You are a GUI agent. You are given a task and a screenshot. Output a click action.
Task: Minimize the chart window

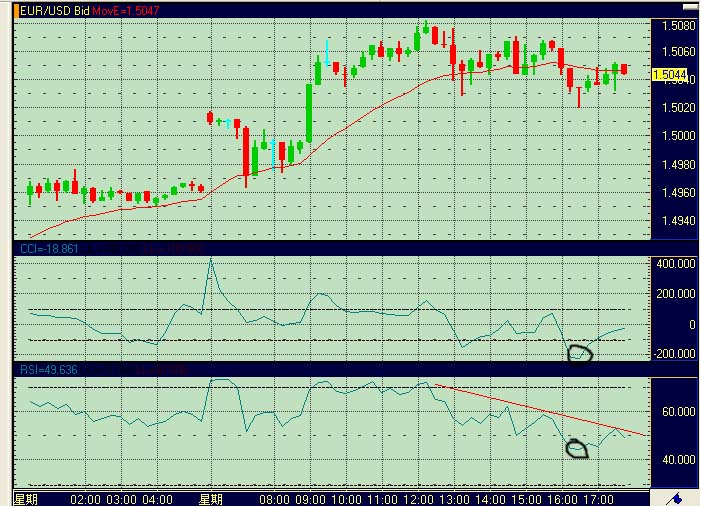(x=690, y=7)
